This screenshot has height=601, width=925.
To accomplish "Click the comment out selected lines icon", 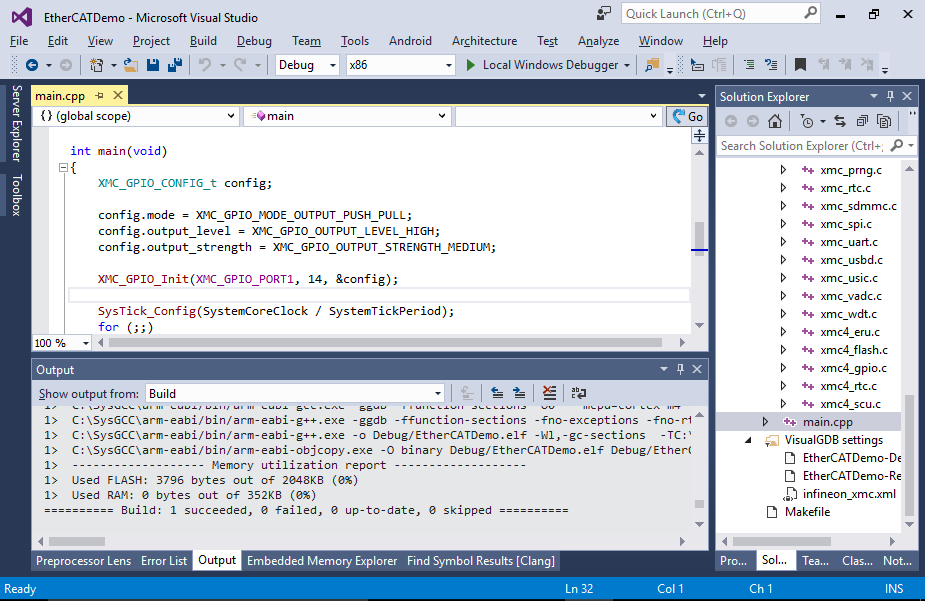I will 749,65.
